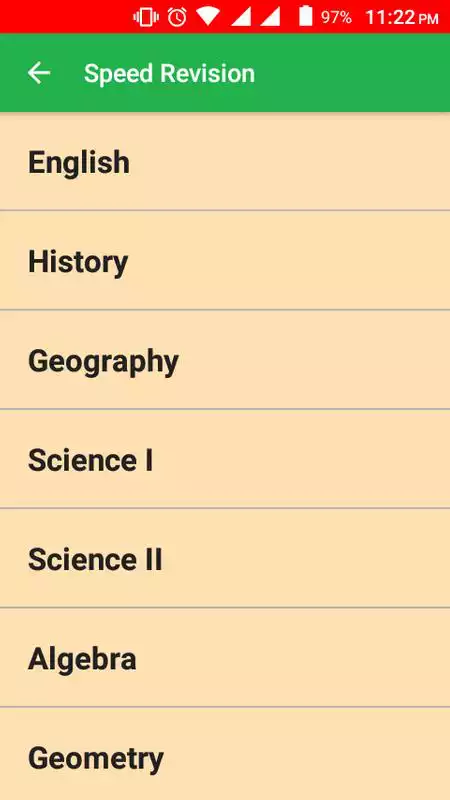Choose Science II revision
Screen dimensions: 450x800
pyautogui.click(x=225, y=558)
